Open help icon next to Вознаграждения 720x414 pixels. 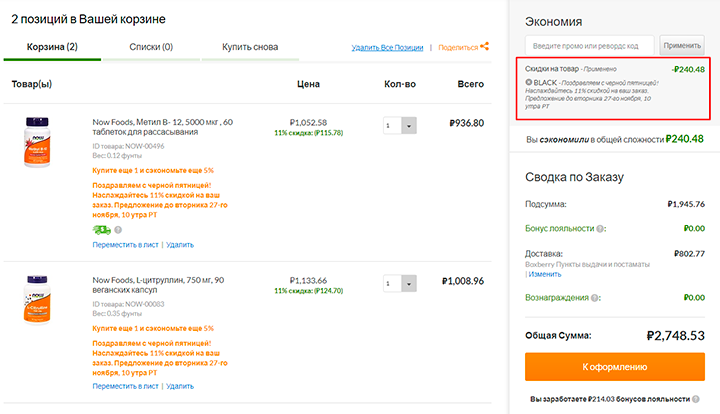(594, 298)
